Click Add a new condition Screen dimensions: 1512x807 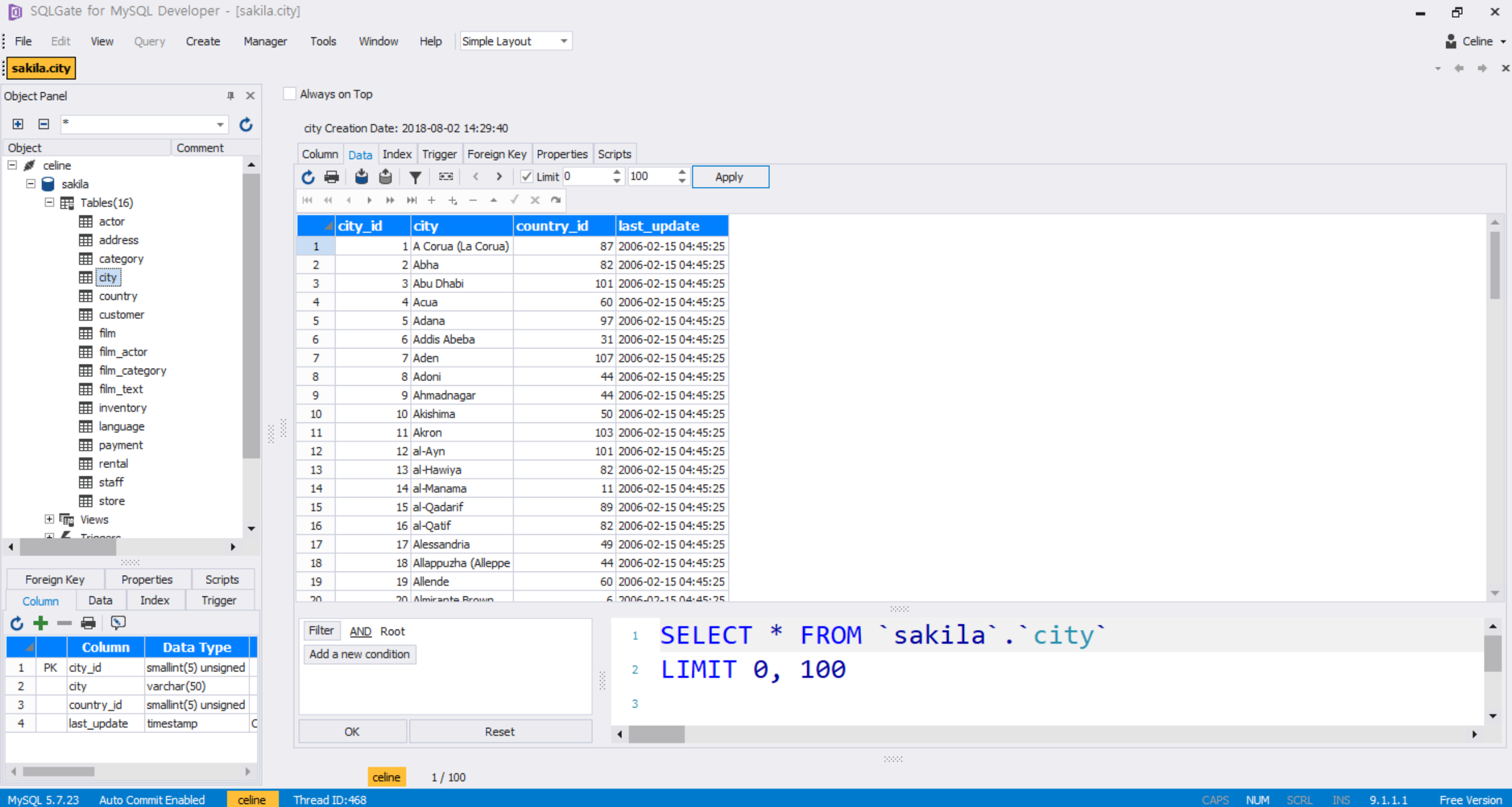[360, 654]
